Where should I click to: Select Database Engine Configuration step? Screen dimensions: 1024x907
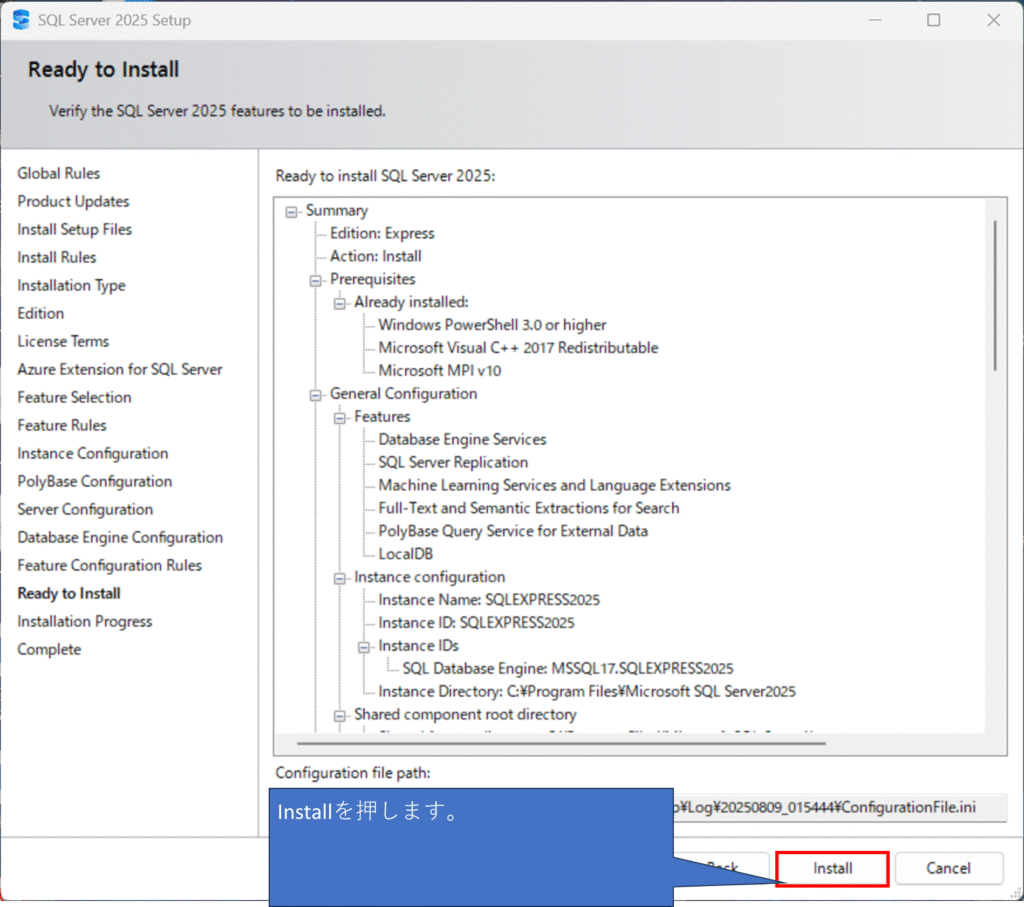[x=120, y=537]
